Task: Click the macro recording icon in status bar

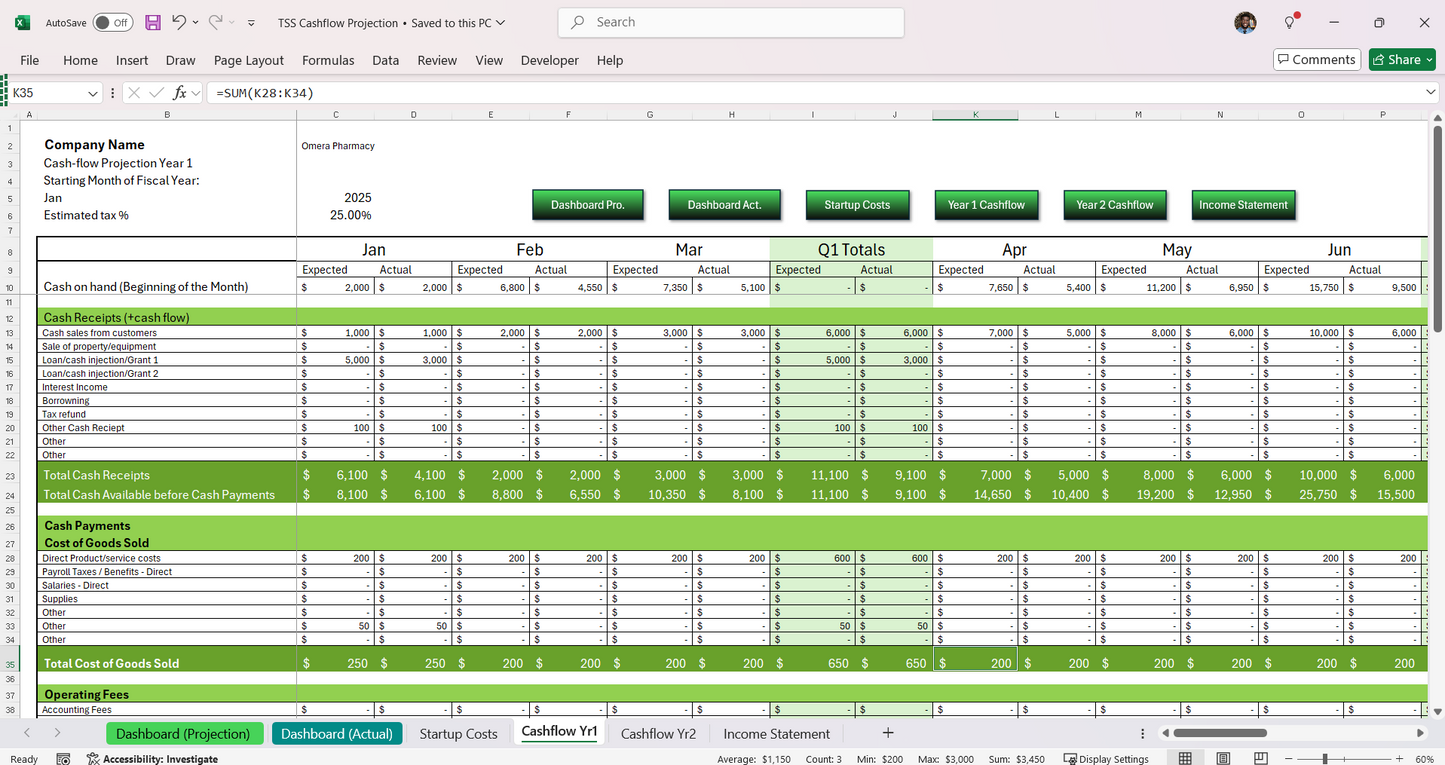Action: click(x=63, y=759)
